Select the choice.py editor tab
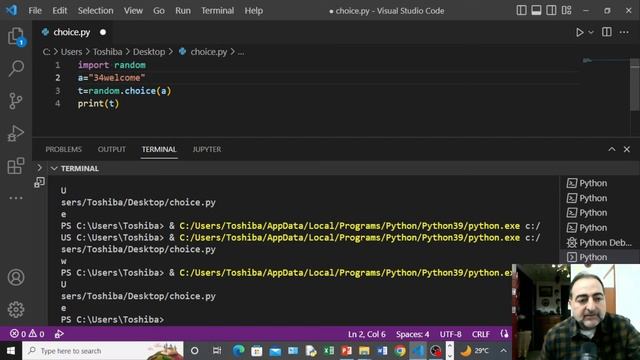 72,32
